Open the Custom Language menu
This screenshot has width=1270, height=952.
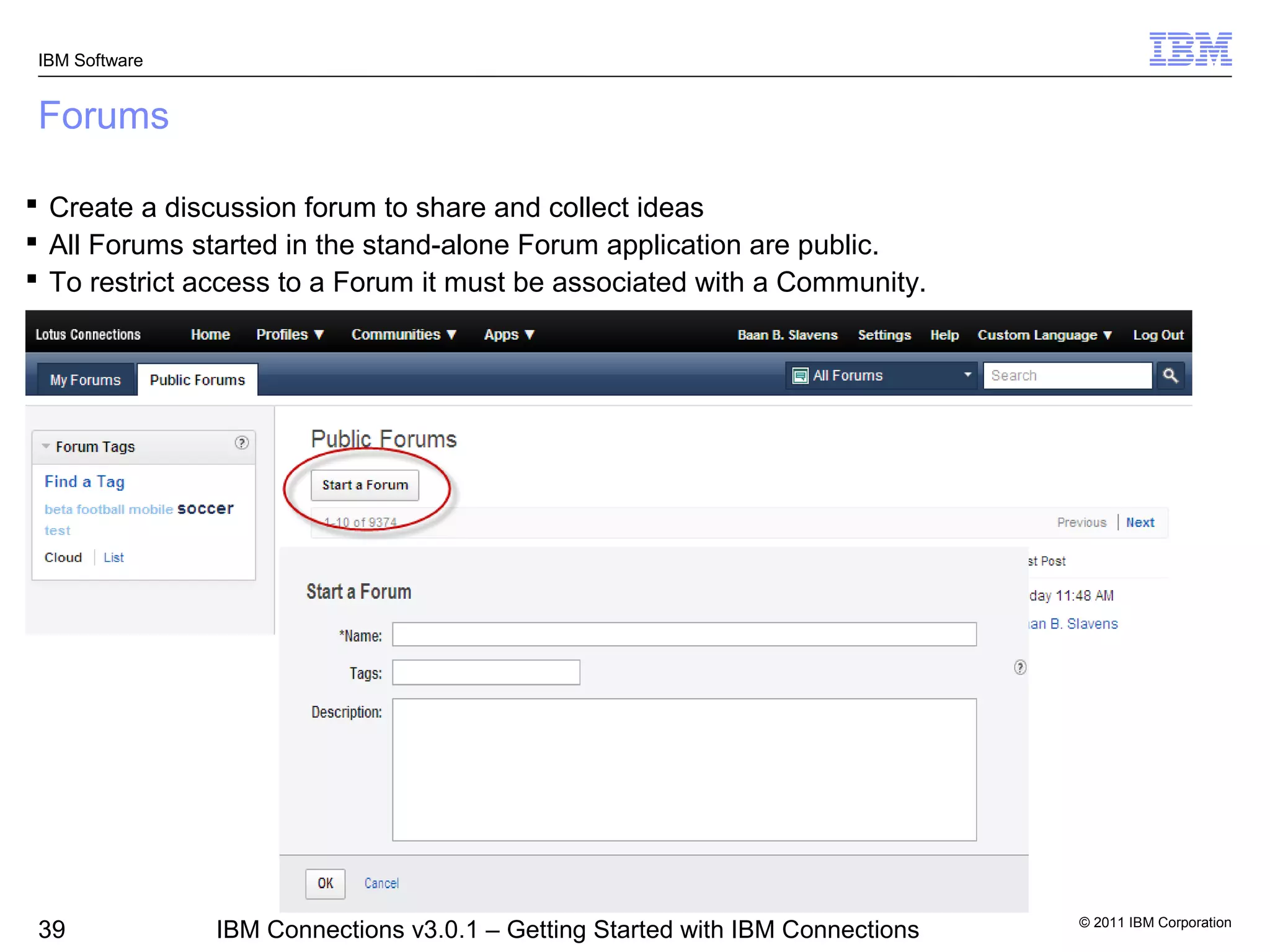coord(1044,335)
